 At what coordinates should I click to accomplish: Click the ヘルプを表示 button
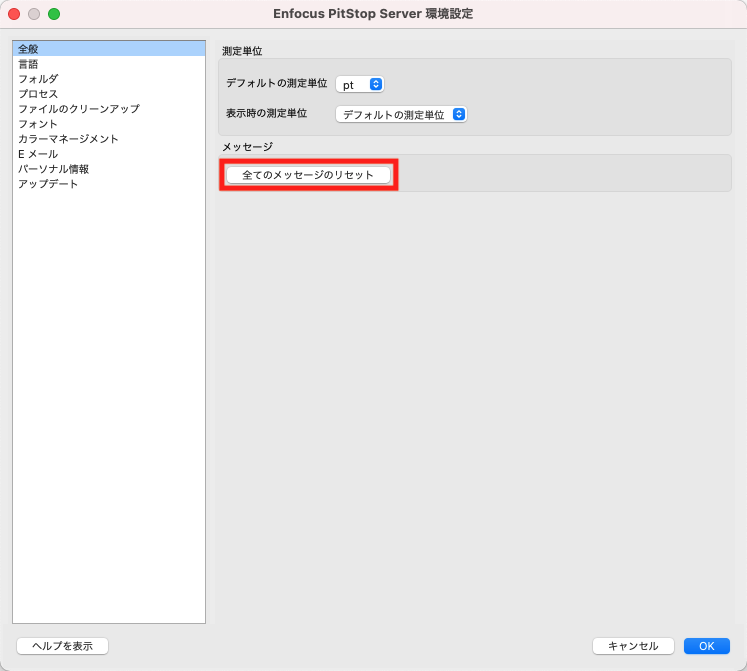[62, 646]
